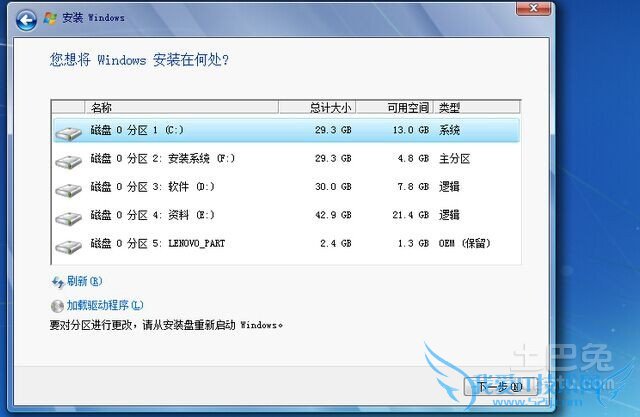Click the 21.4 GB free space value
This screenshot has height=417, width=640.
(x=411, y=215)
